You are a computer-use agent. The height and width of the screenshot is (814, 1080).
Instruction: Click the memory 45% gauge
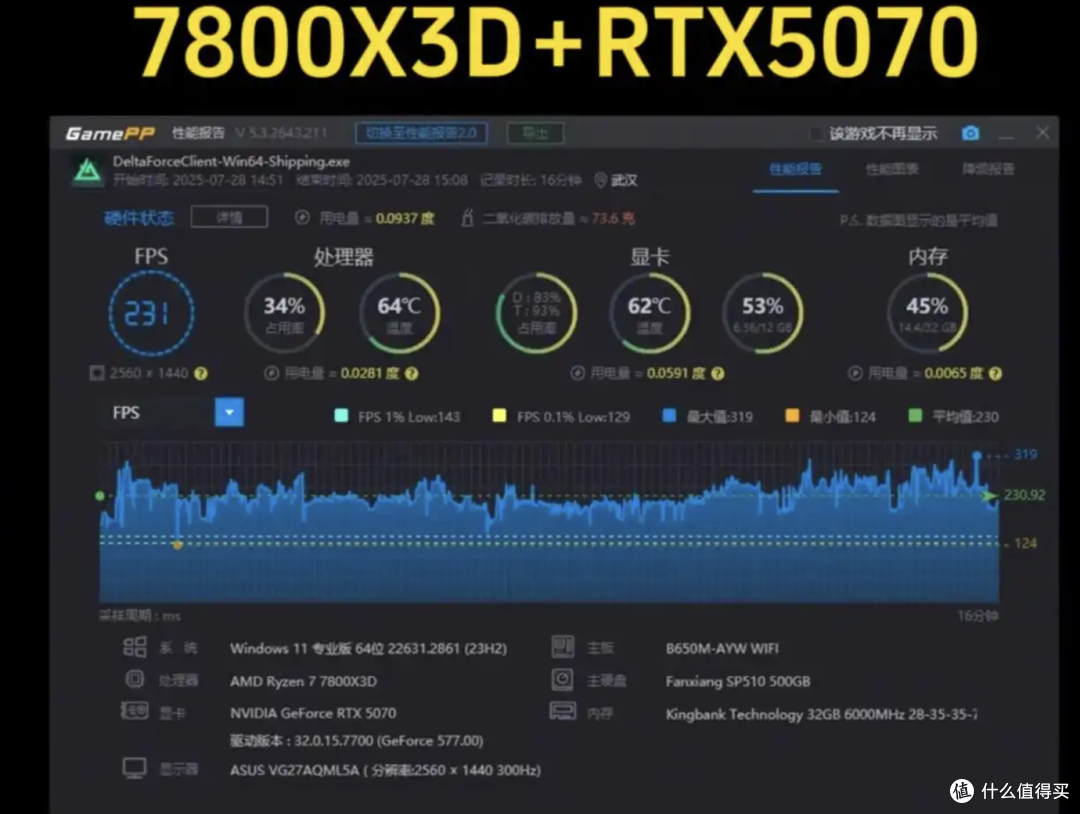click(927, 313)
